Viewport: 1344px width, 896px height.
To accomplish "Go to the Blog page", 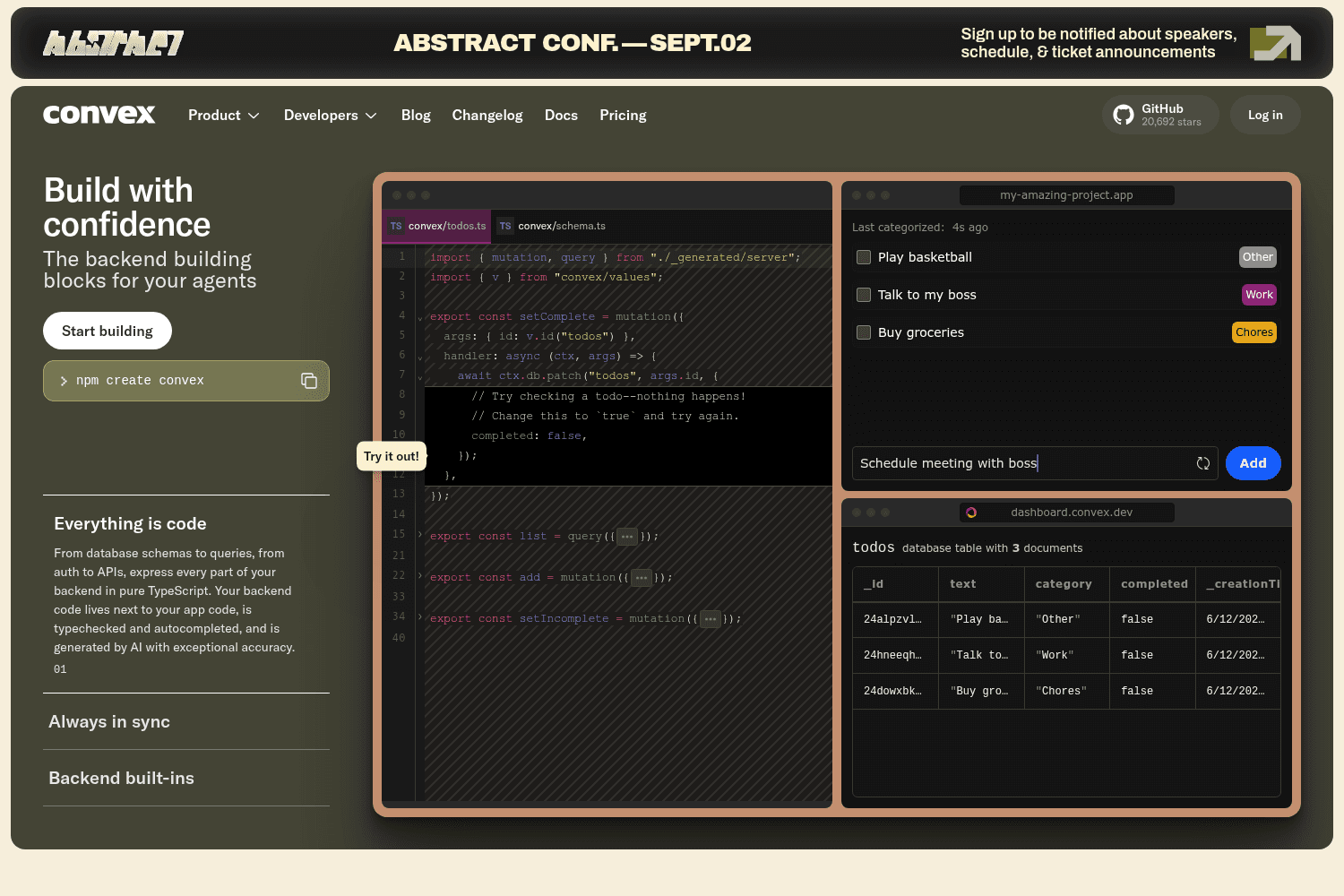I will coord(416,116).
